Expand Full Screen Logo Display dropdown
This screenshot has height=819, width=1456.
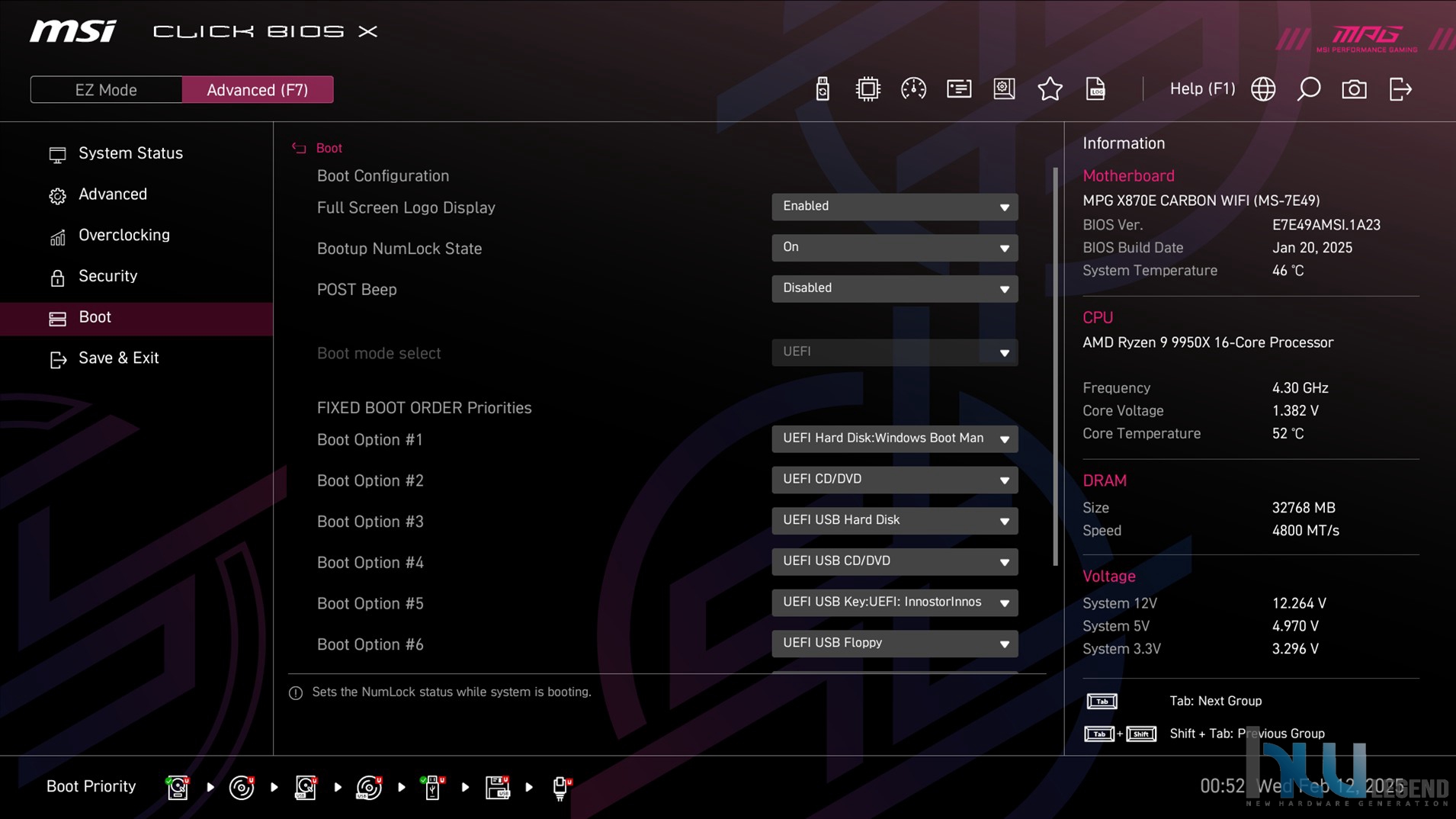894,207
